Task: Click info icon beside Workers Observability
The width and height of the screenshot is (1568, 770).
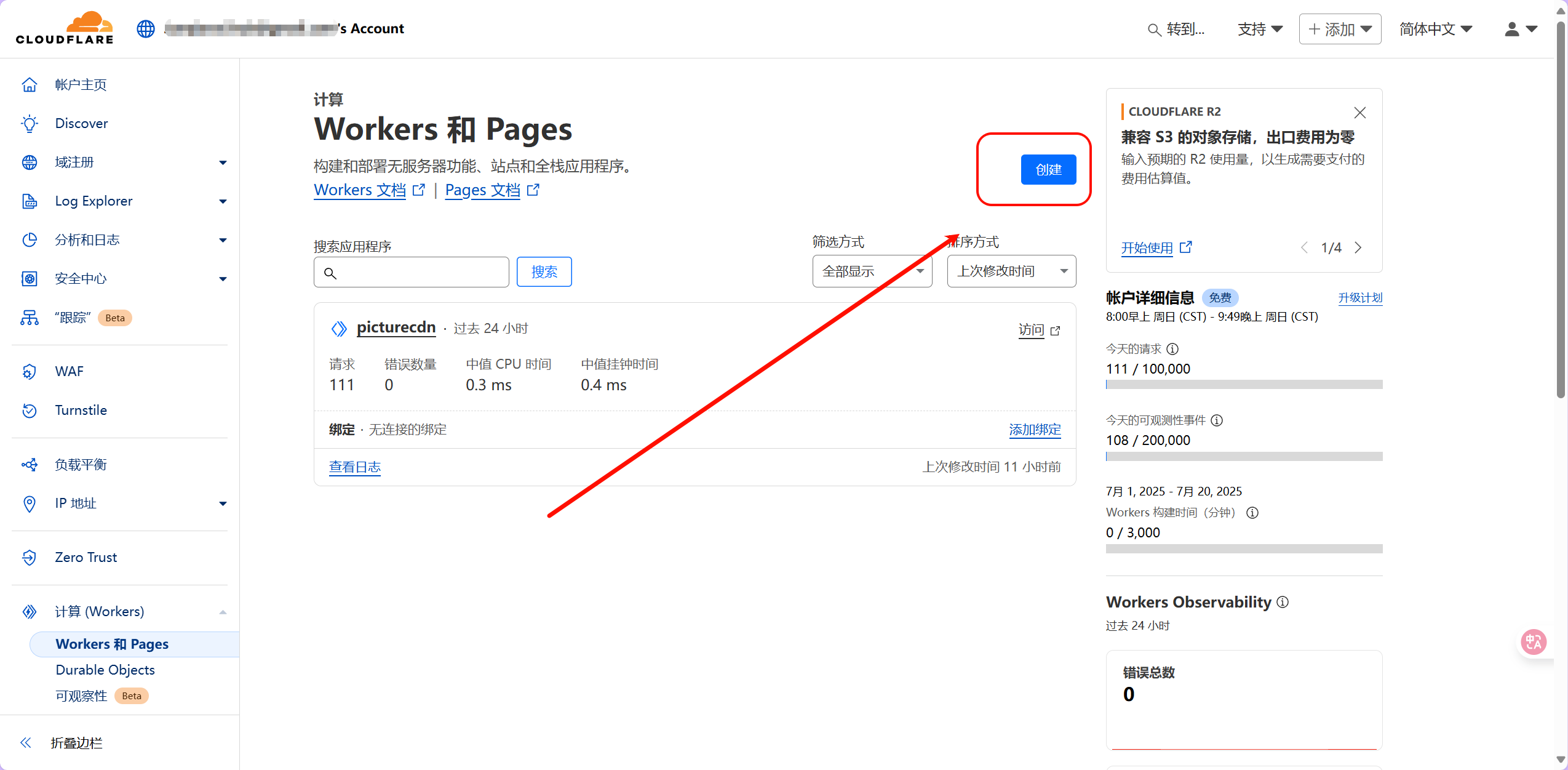Action: pyautogui.click(x=1283, y=602)
